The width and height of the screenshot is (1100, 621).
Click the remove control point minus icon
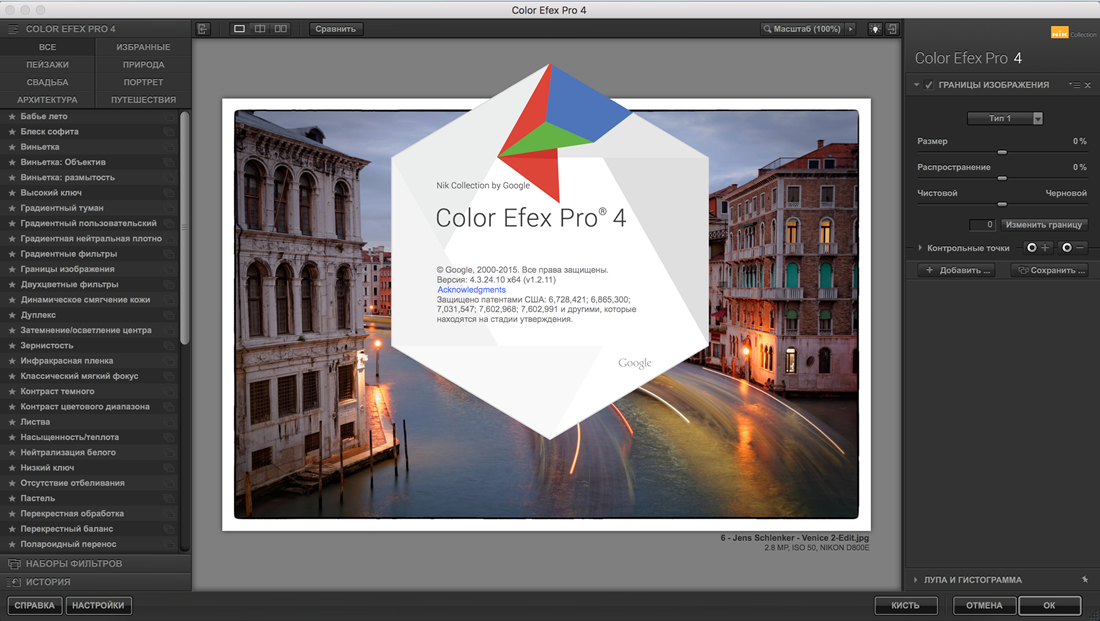coord(1073,247)
